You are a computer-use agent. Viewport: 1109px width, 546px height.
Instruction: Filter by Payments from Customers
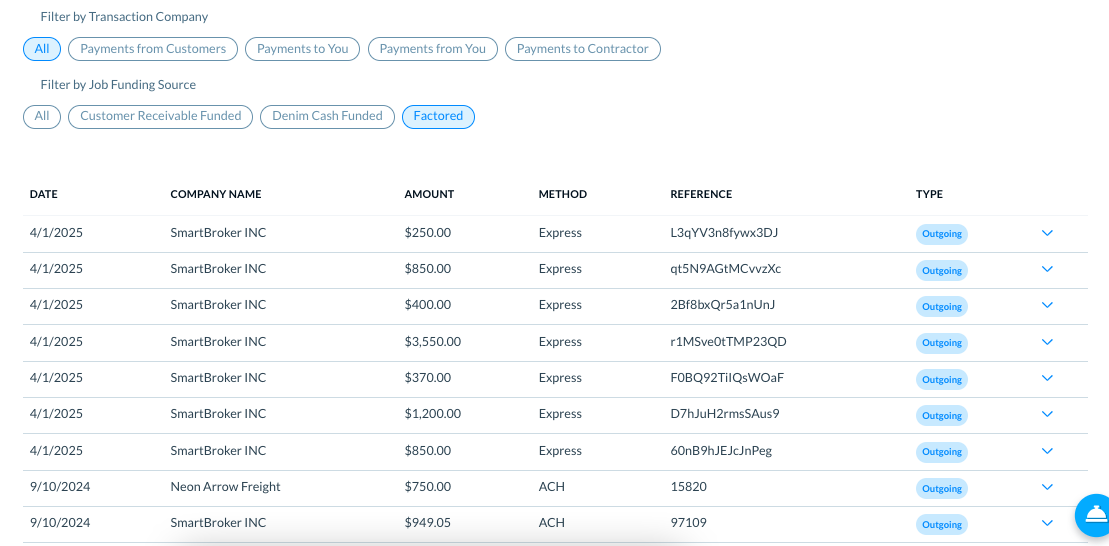click(153, 49)
